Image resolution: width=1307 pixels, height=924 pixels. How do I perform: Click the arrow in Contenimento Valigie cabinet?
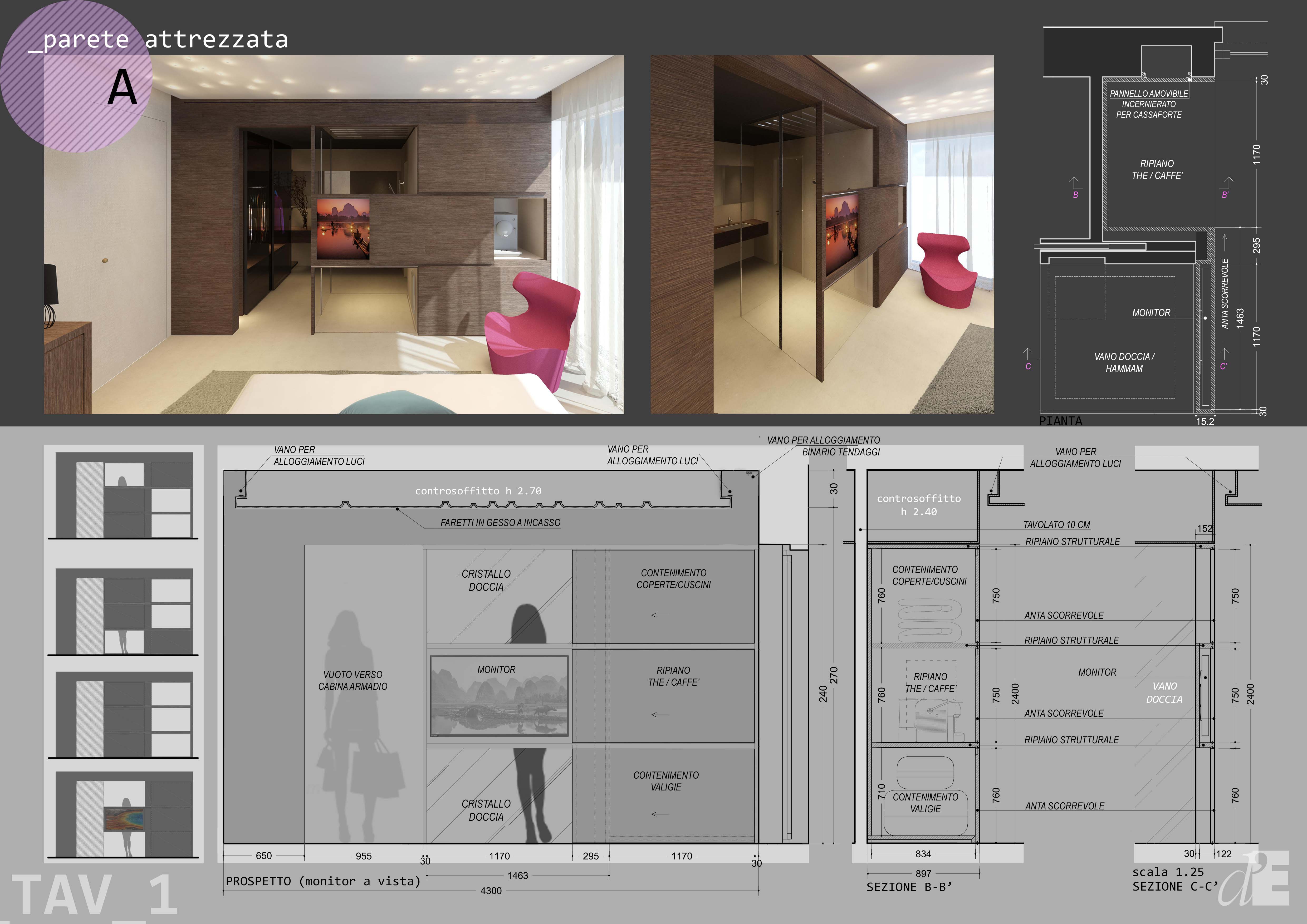660,814
